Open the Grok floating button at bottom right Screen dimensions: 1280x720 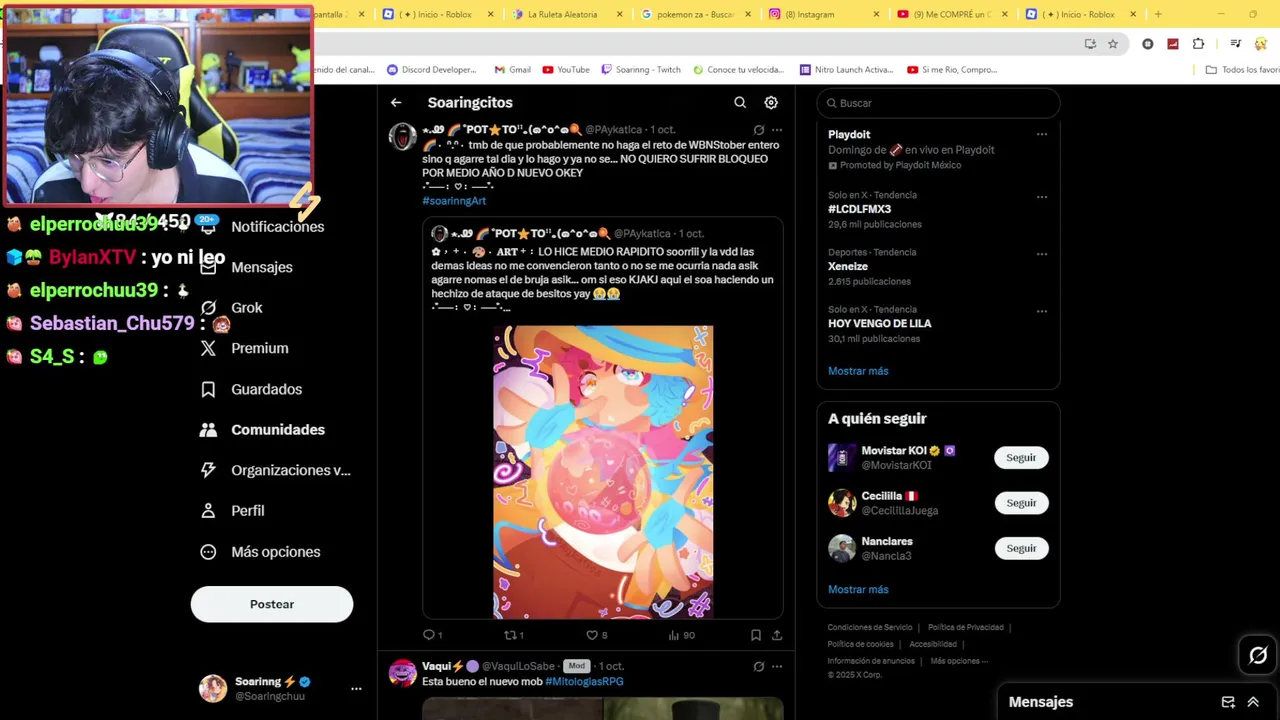point(1258,656)
